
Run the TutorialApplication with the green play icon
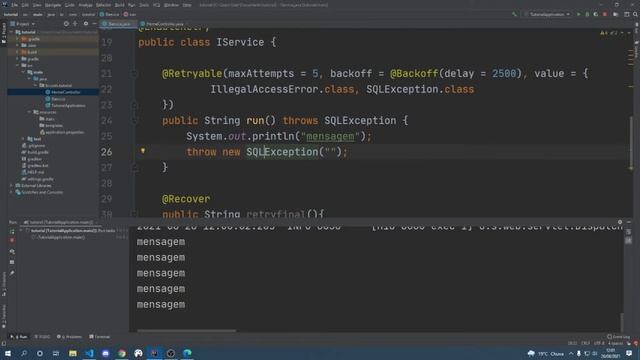(x=578, y=14)
